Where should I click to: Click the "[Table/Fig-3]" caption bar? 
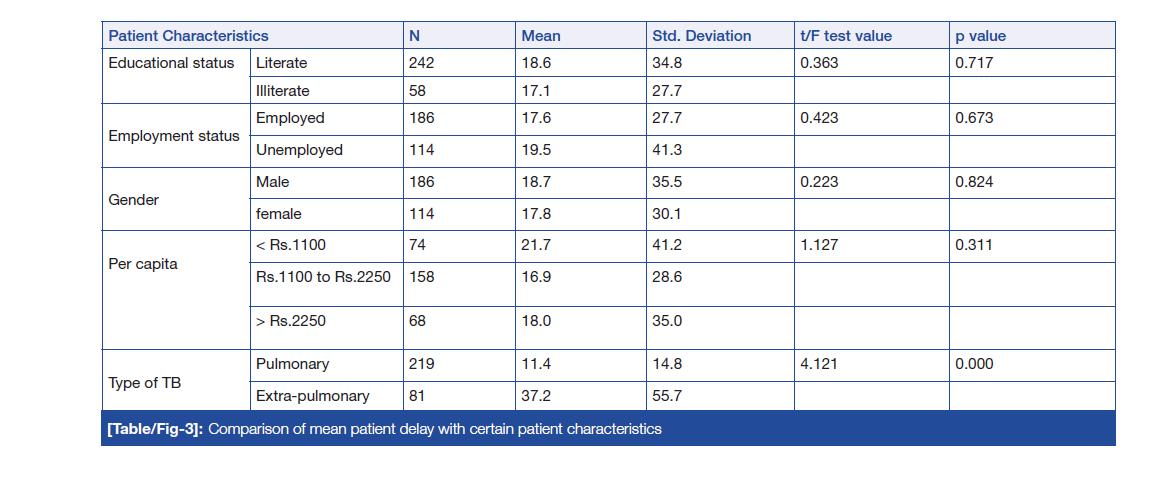pyautogui.click(x=384, y=430)
